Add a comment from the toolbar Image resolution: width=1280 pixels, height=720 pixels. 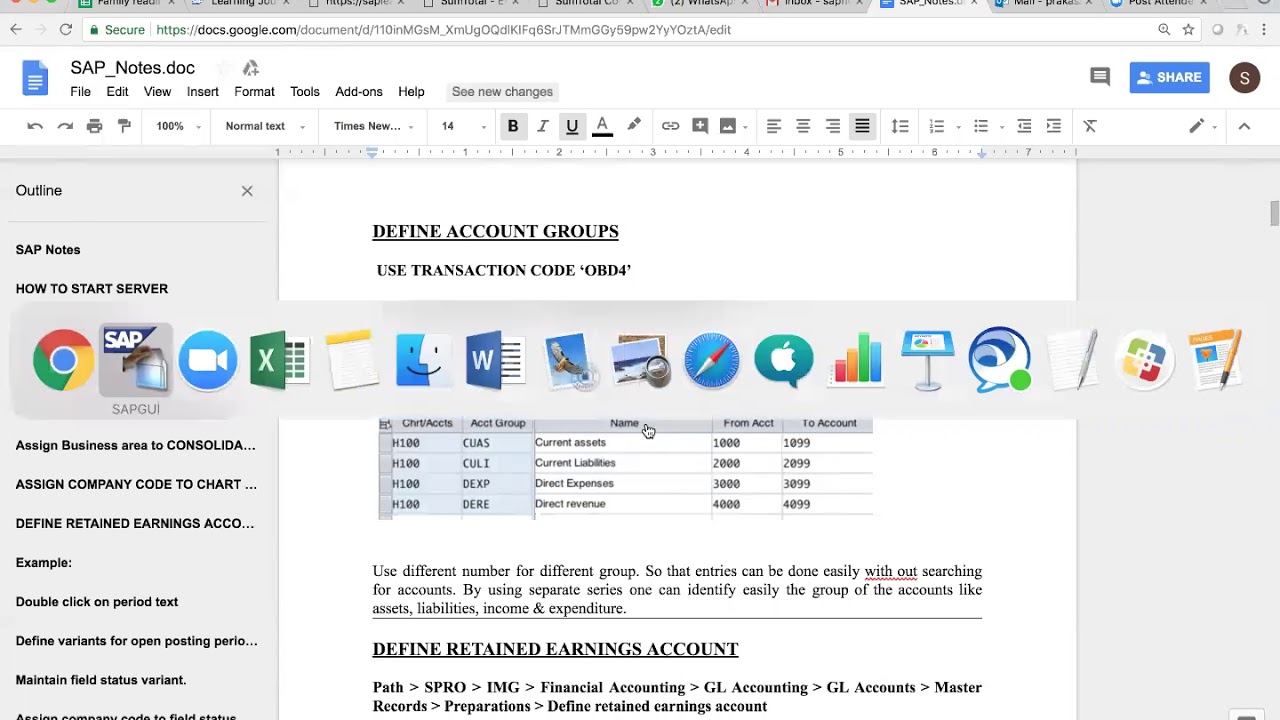tap(700, 126)
